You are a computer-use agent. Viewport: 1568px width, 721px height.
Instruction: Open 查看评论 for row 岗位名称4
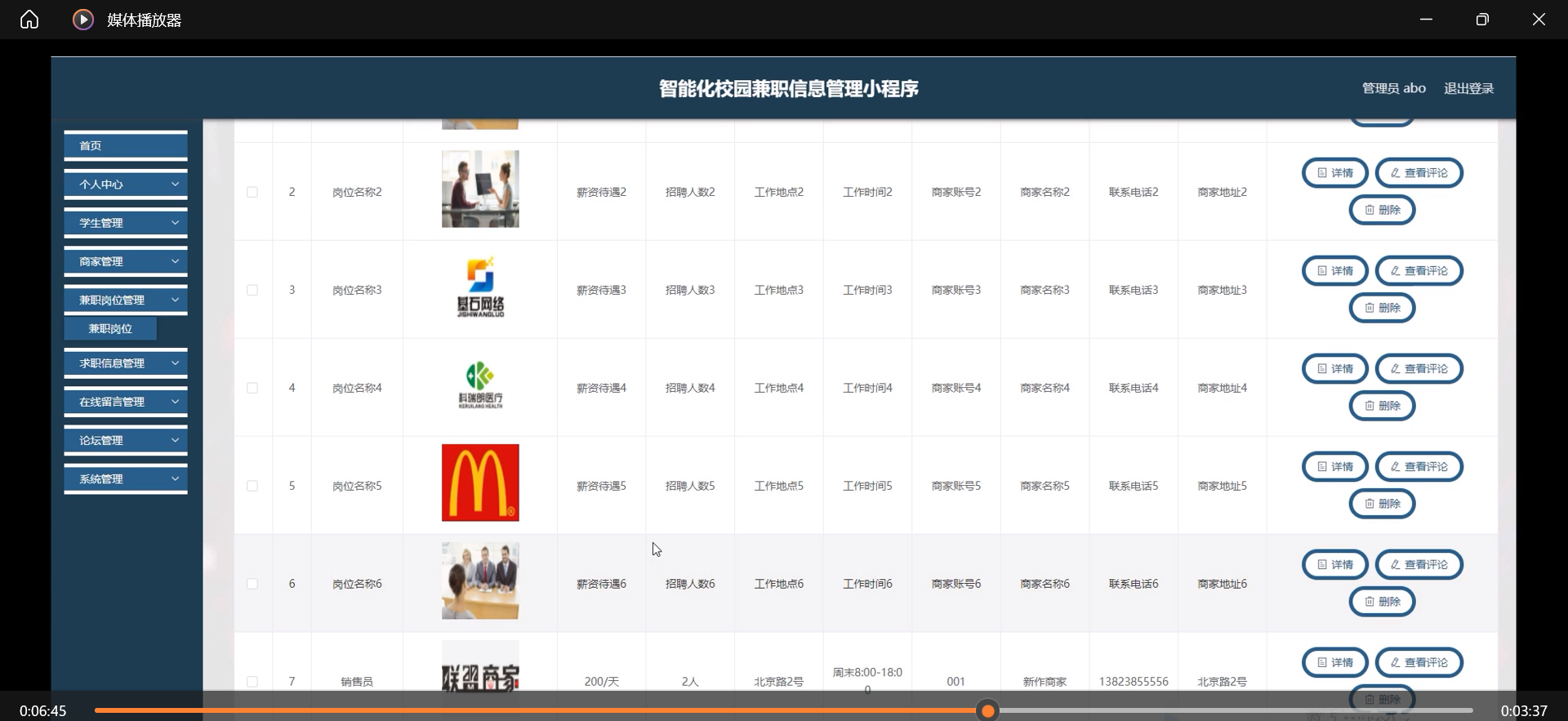point(1419,369)
